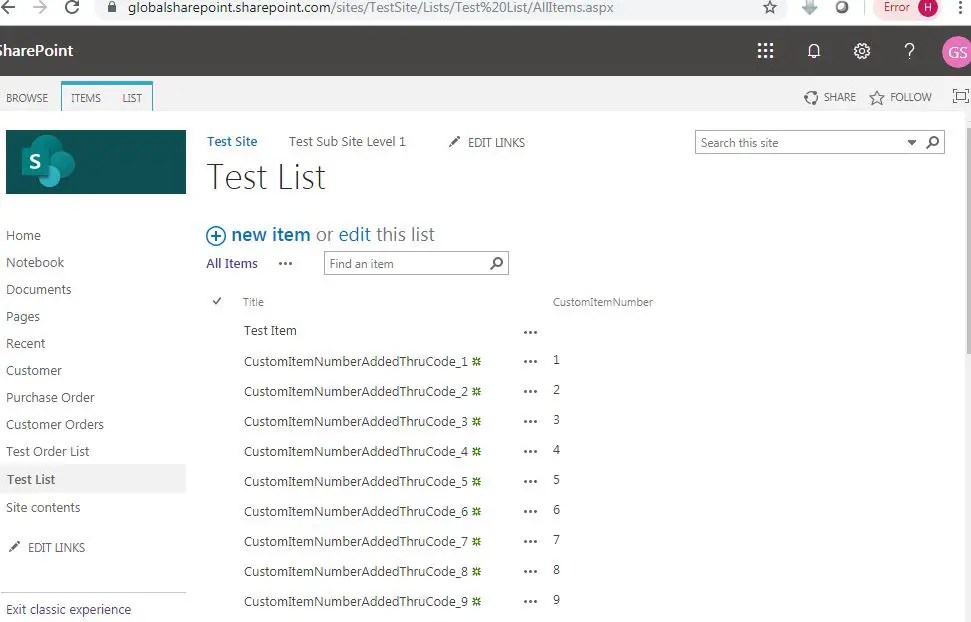
Task: Enable focus mode at top right
Action: coord(960,96)
